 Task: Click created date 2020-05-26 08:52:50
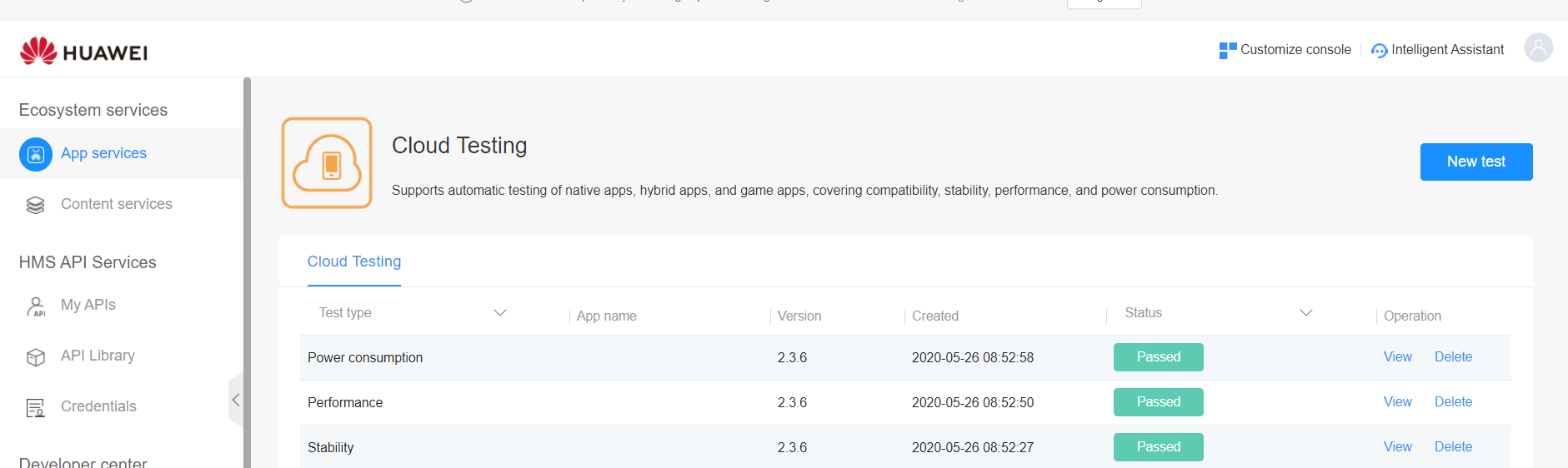[973, 402]
